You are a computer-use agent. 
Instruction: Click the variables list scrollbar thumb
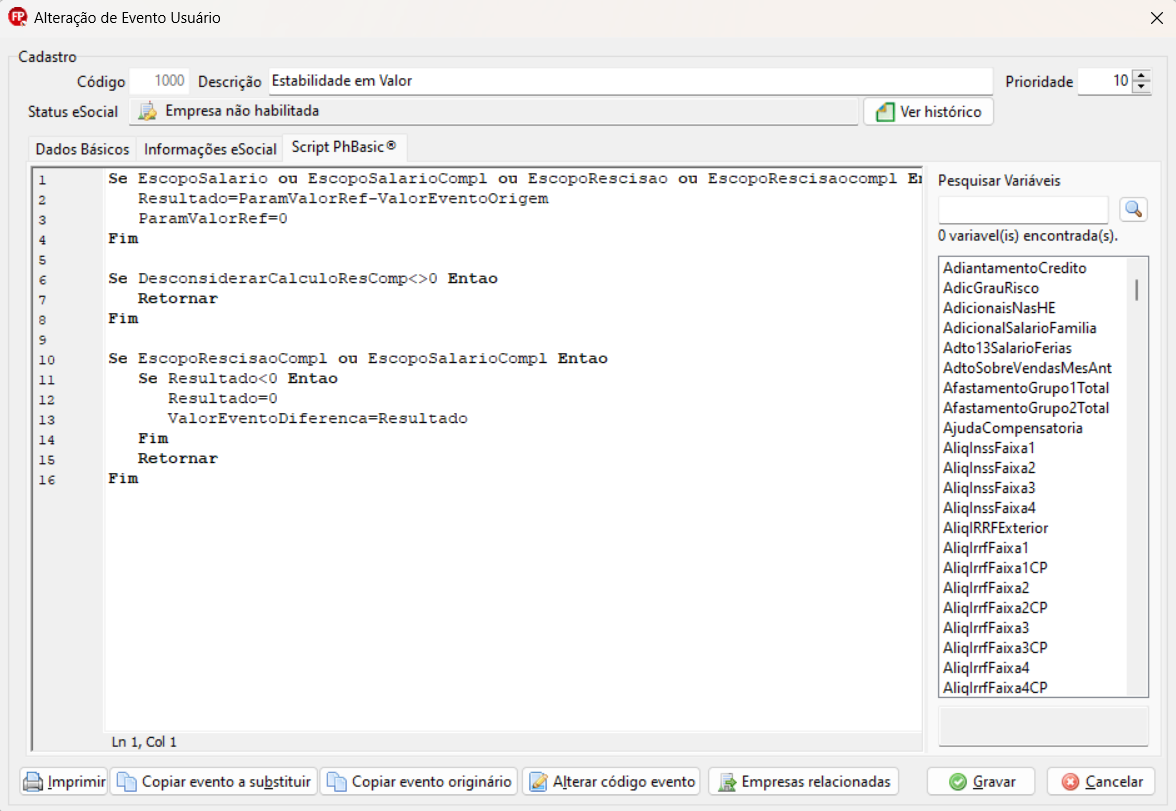click(1137, 290)
